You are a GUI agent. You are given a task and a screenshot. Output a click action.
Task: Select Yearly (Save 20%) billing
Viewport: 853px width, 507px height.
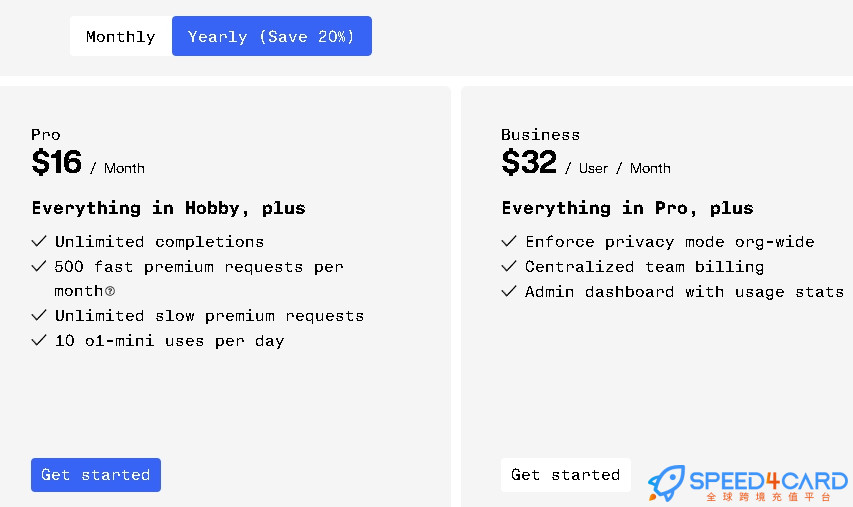[x=271, y=36]
